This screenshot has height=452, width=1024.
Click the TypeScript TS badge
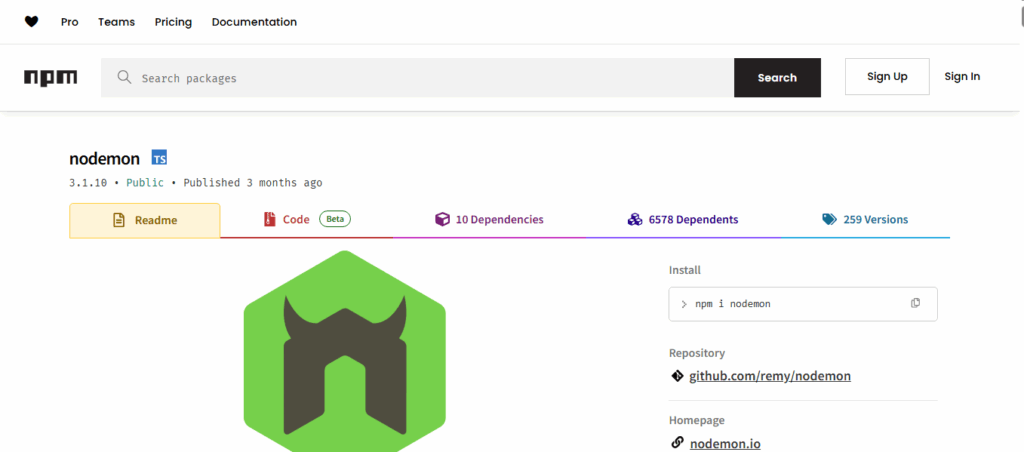tap(159, 157)
